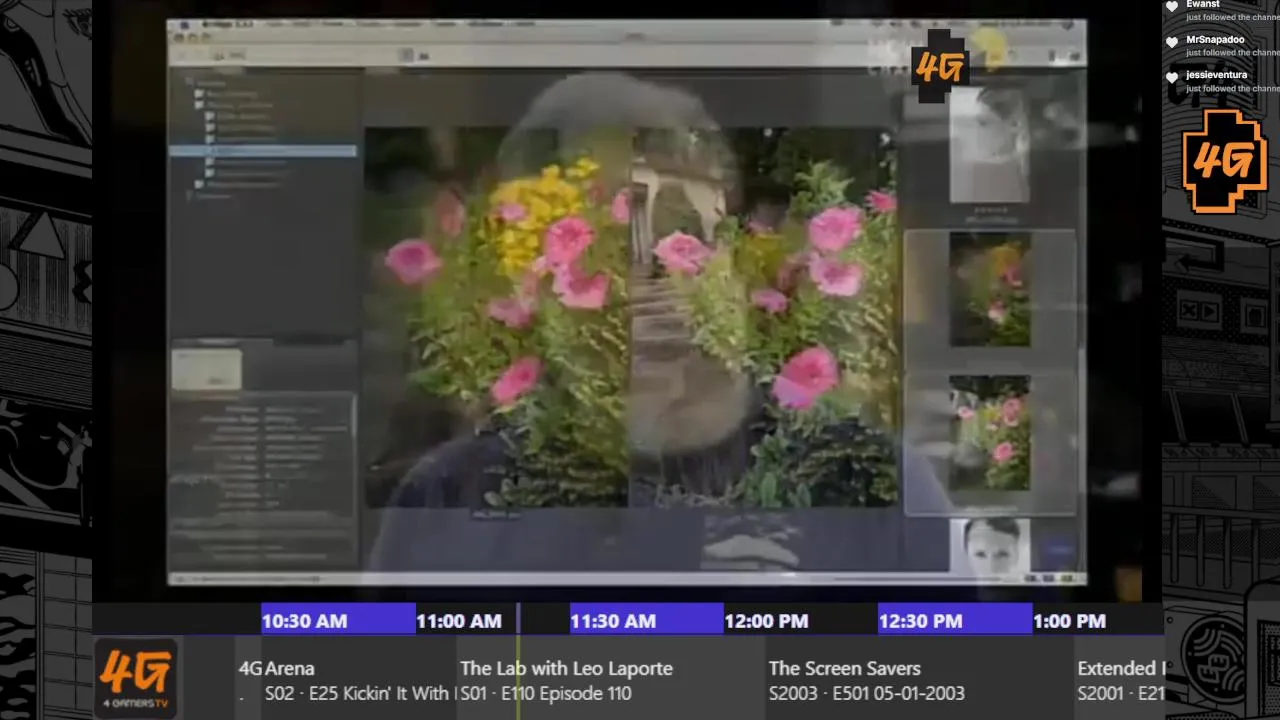Select the Extended S2001 program listing
The height and width of the screenshot is (720, 1280).
(x=1119, y=680)
